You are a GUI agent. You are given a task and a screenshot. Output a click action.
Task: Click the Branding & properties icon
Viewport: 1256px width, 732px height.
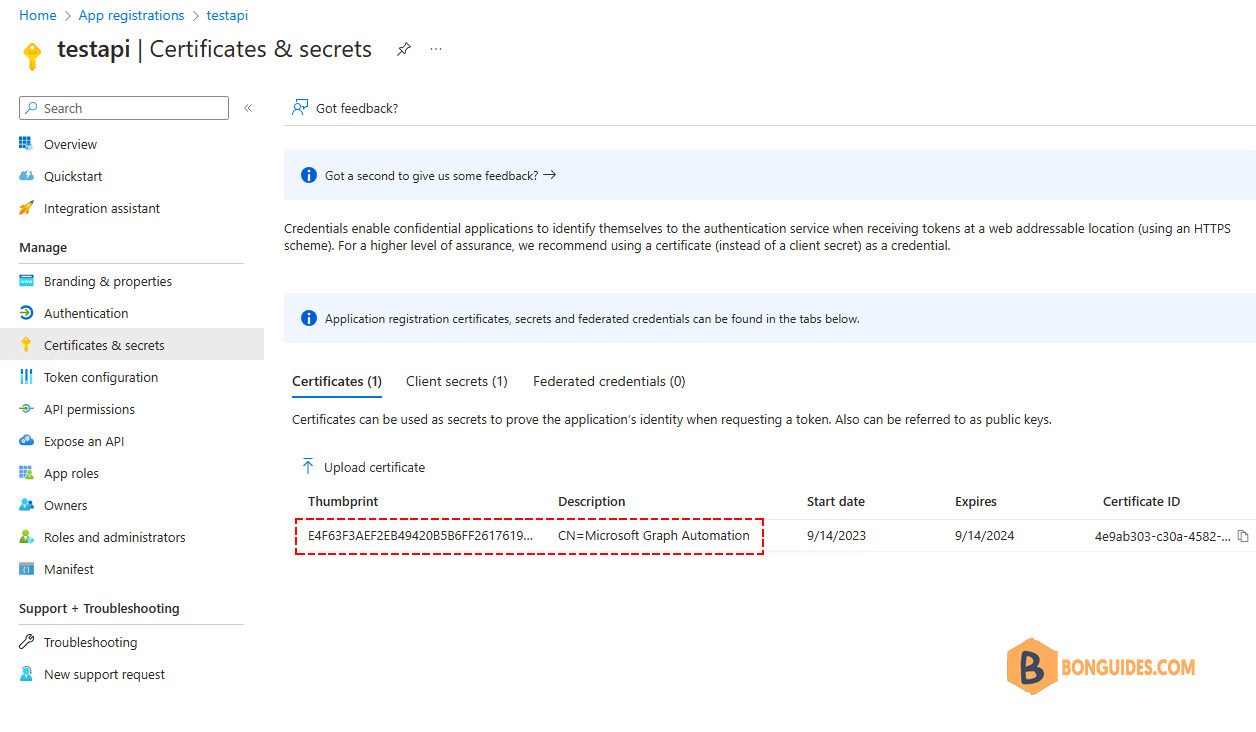[26, 281]
